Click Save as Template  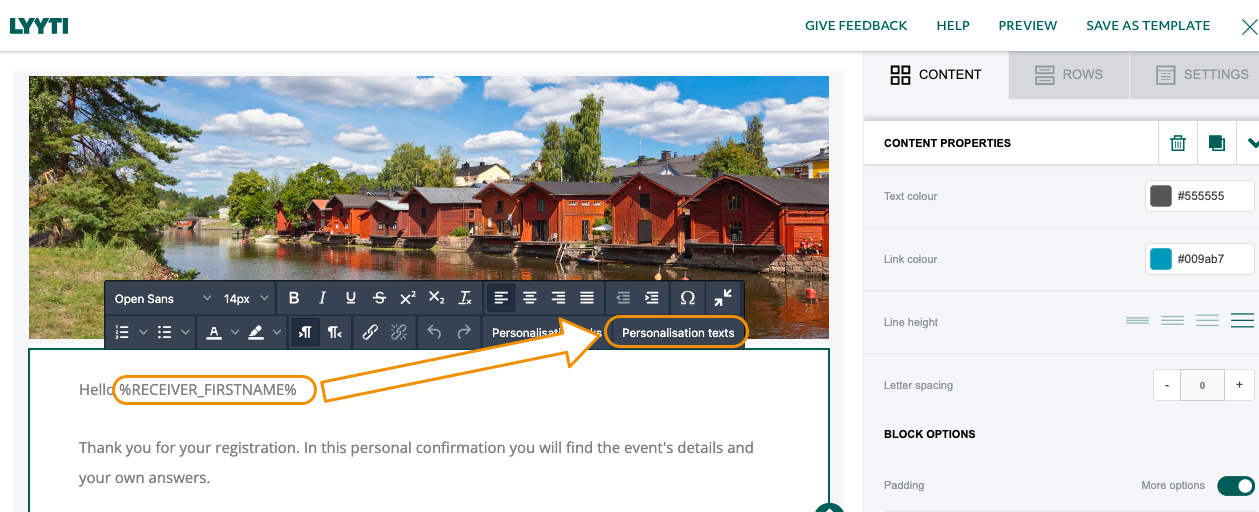click(1148, 26)
